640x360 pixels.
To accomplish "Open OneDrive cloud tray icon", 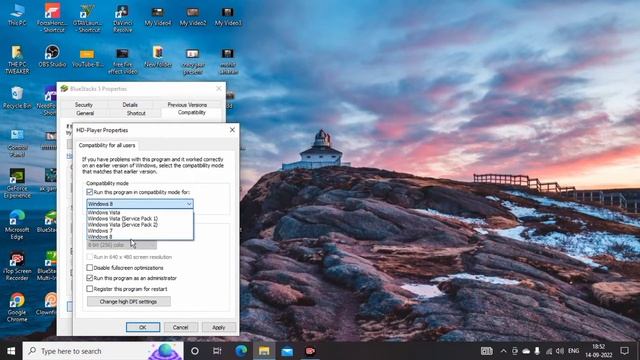I will 526,351.
